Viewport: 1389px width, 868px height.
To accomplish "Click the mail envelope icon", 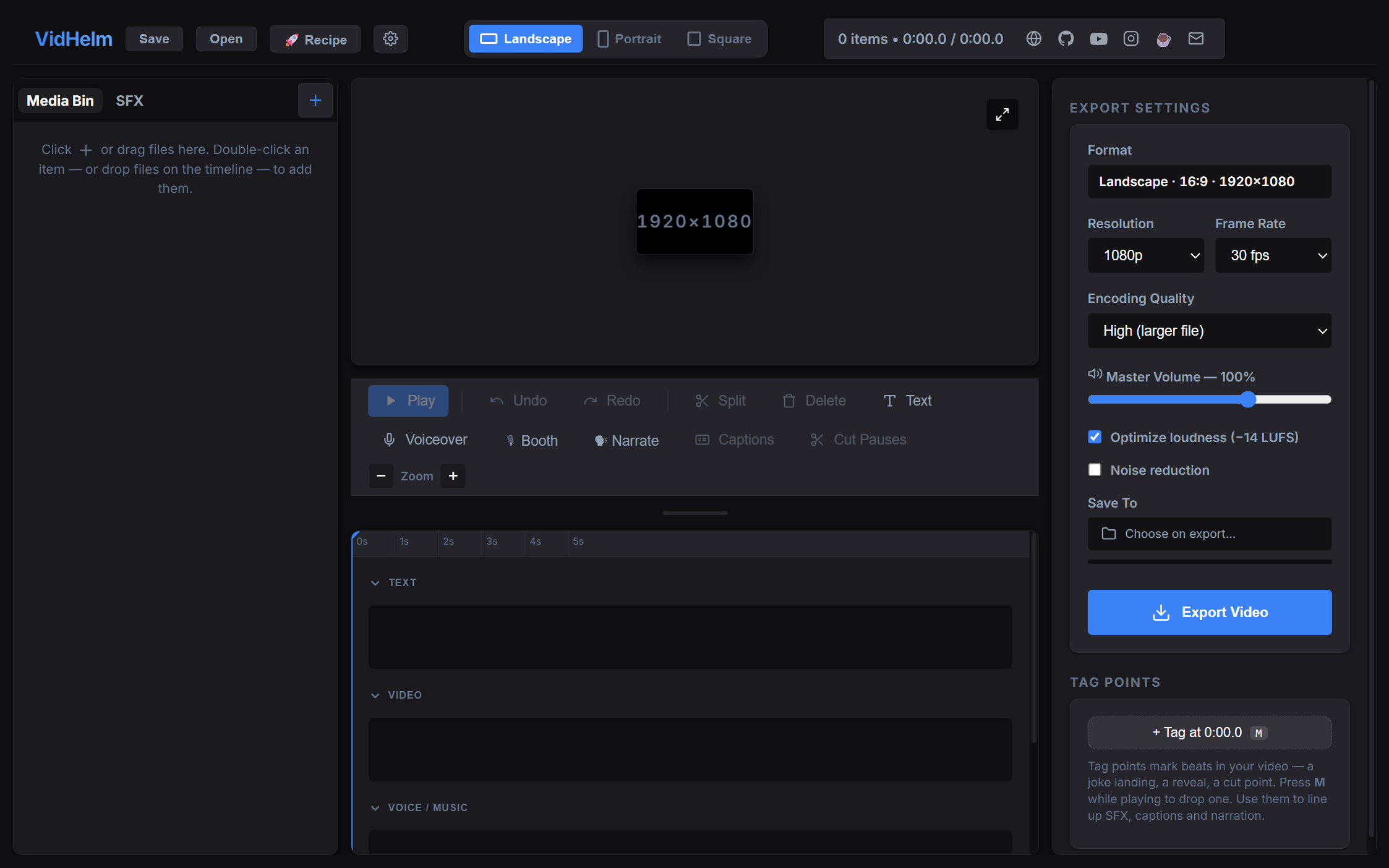I will (1196, 39).
